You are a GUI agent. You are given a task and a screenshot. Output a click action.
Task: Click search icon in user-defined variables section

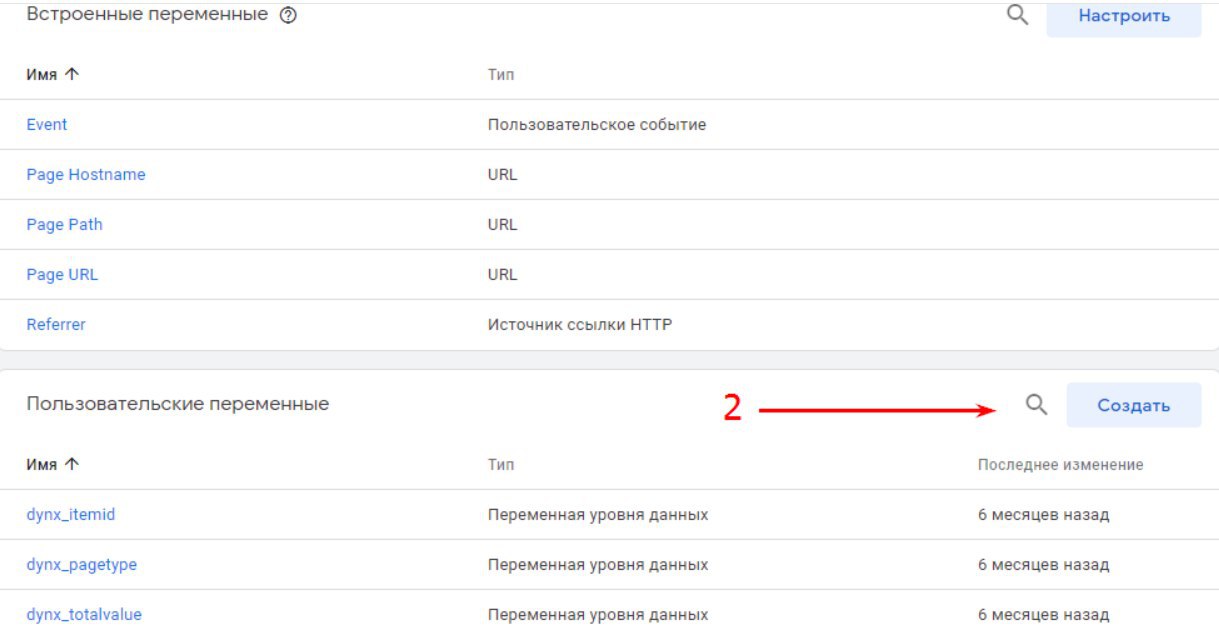(x=1037, y=404)
